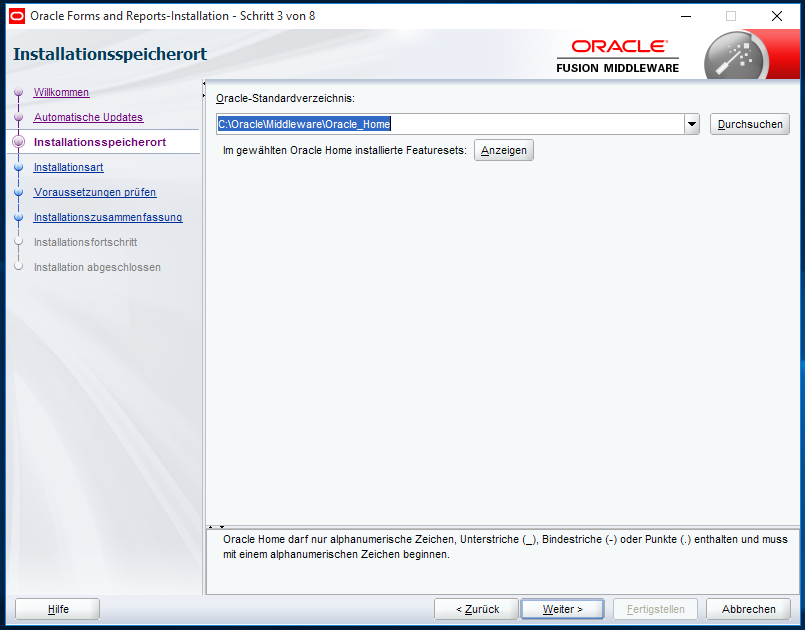The height and width of the screenshot is (630, 805).
Task: Click the Oracle Home naming rules message text
Action: pos(505,547)
